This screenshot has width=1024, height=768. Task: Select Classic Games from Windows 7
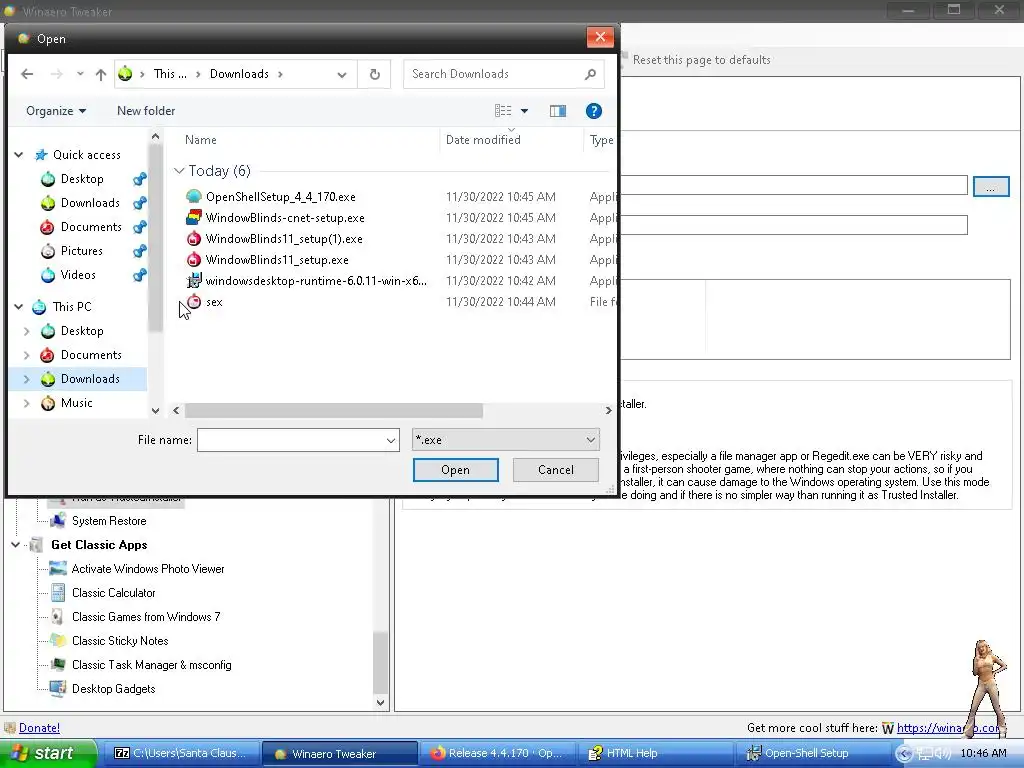click(146, 616)
